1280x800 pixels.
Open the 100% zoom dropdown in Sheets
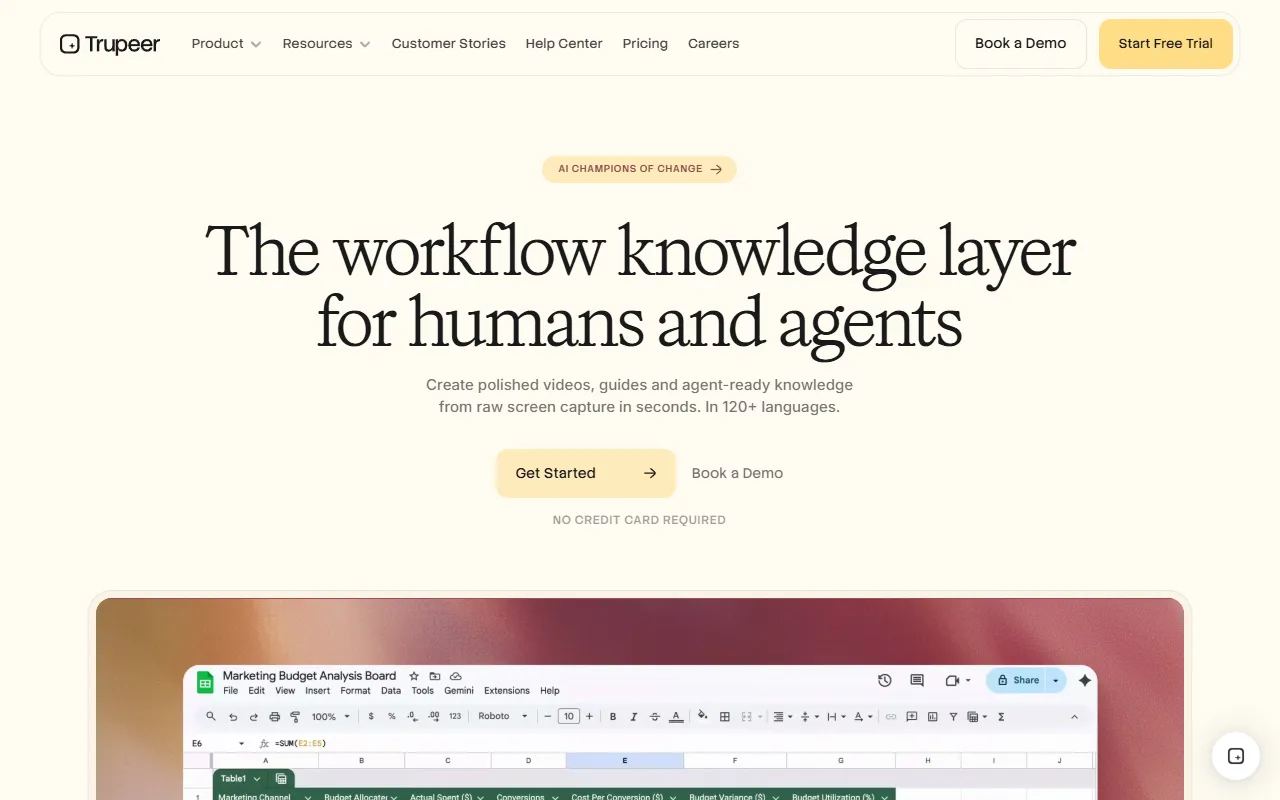coord(330,716)
